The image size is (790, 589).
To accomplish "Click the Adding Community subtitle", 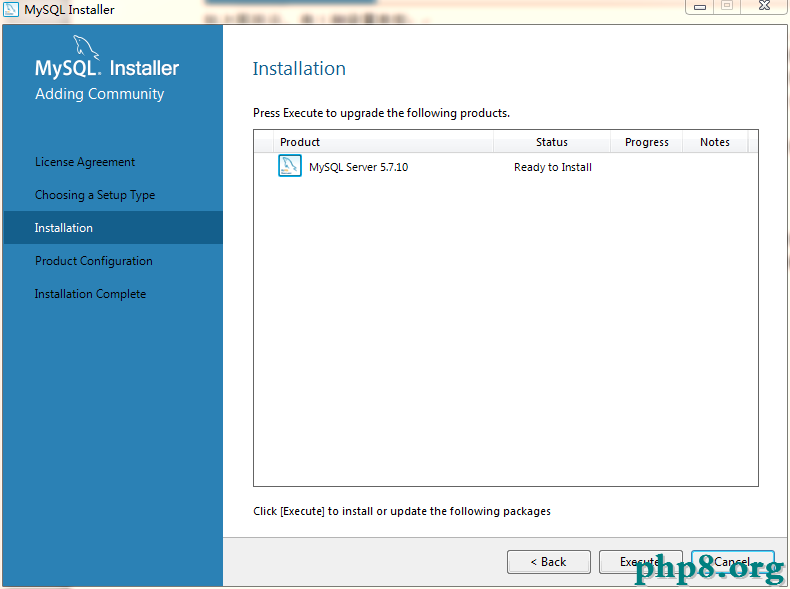I will 99,94.
